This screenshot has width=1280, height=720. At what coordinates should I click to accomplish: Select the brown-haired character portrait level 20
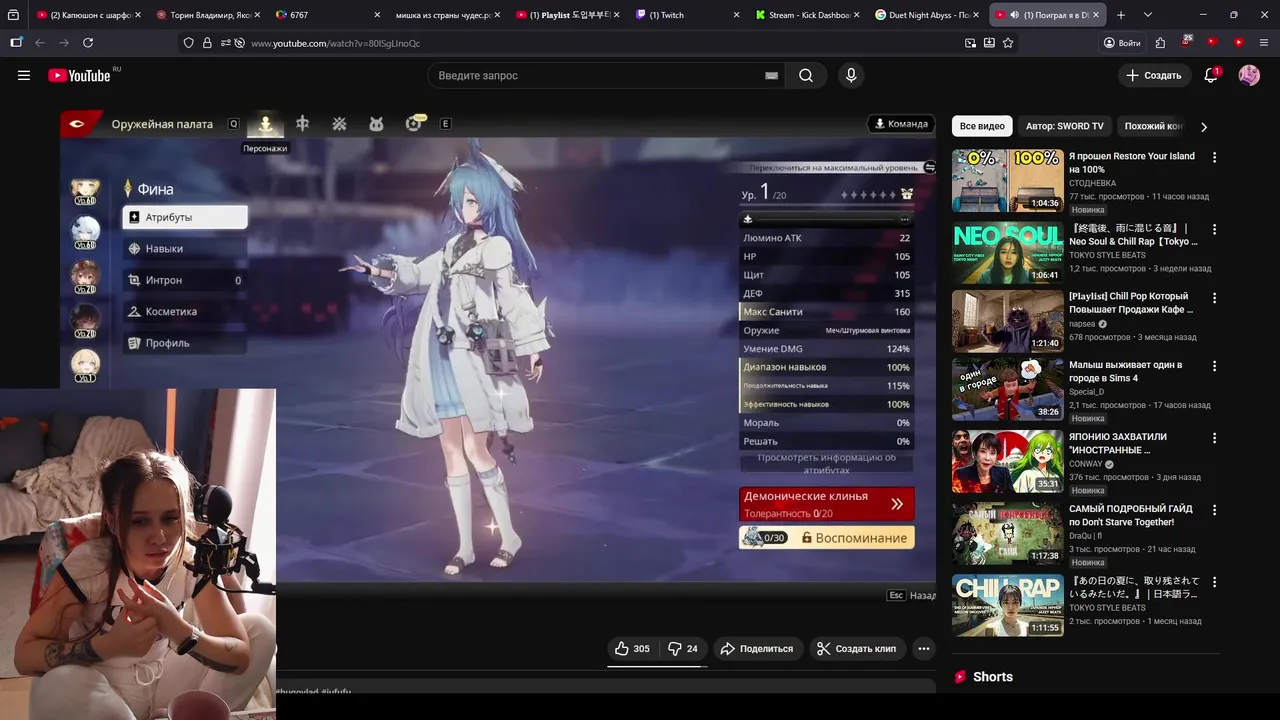tap(85, 277)
